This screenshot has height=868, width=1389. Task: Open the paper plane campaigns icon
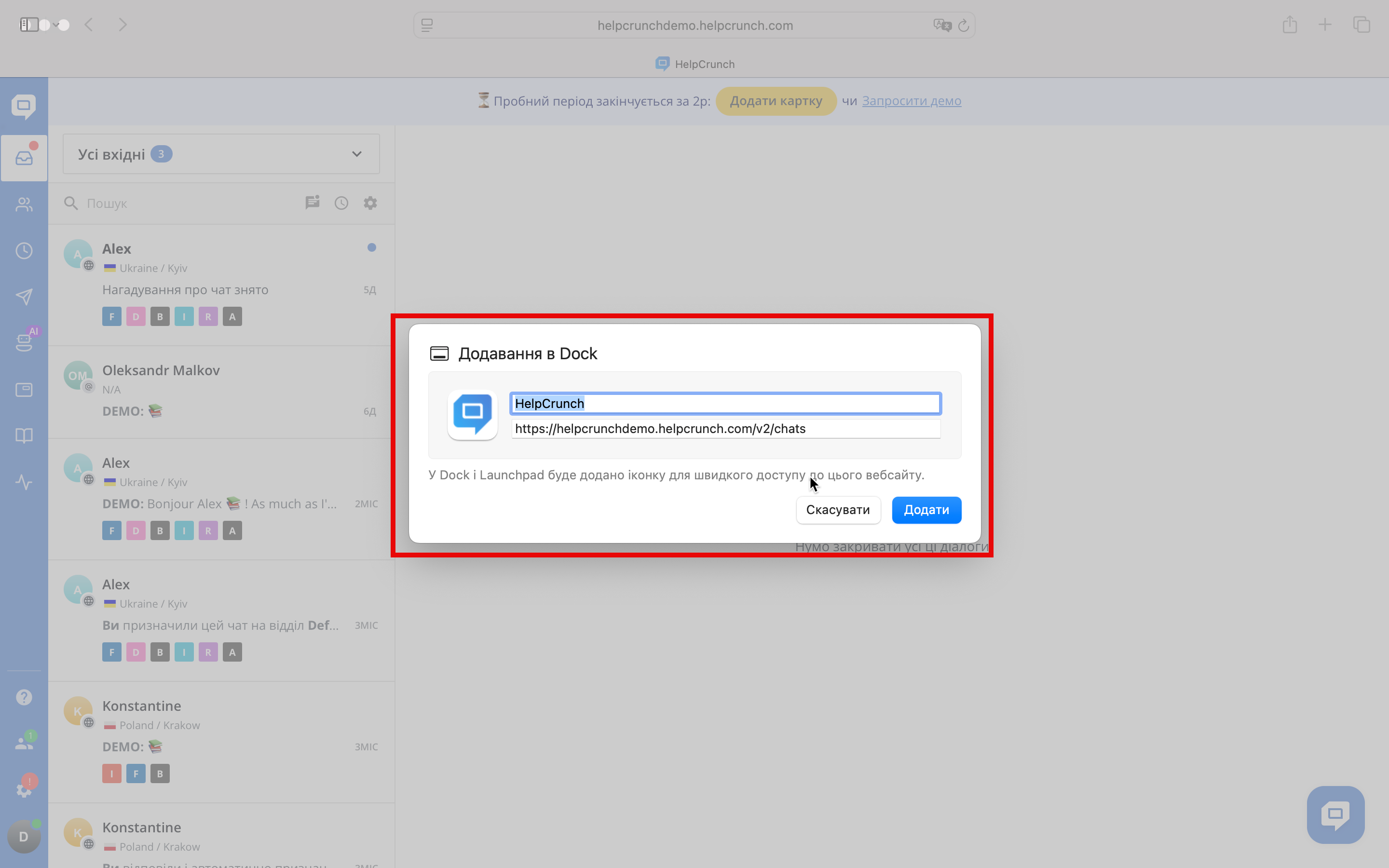click(x=24, y=297)
